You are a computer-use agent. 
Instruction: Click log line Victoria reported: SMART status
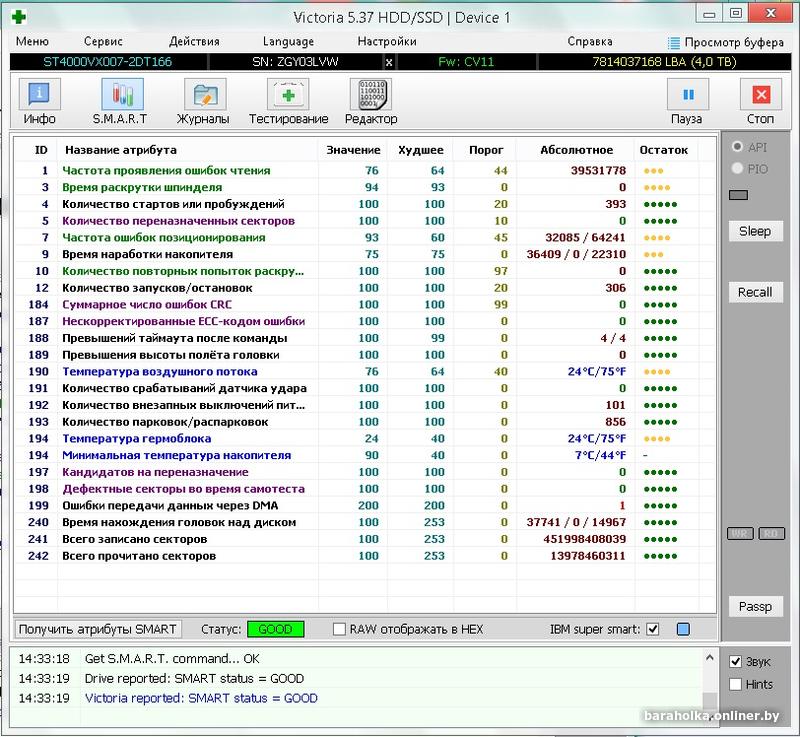pyautogui.click(x=201, y=698)
